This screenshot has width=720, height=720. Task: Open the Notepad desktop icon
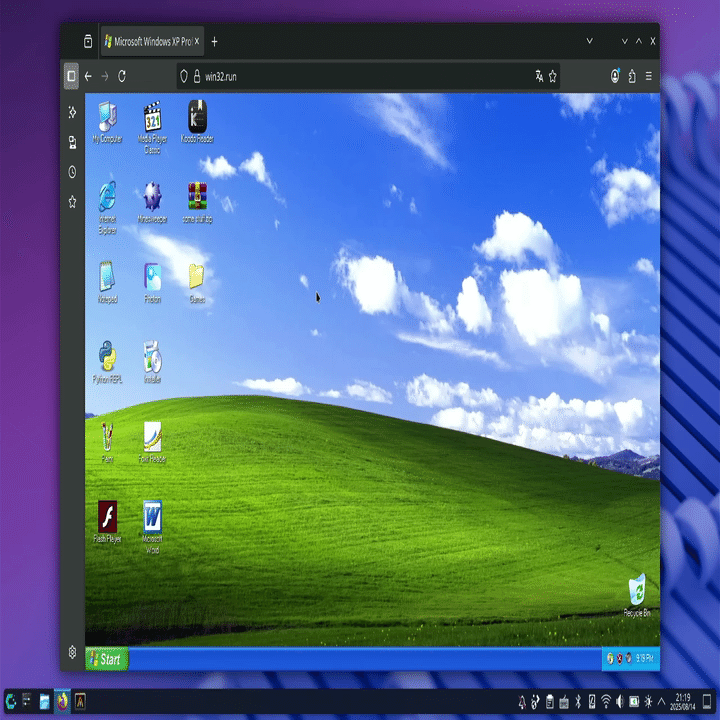pos(107,282)
